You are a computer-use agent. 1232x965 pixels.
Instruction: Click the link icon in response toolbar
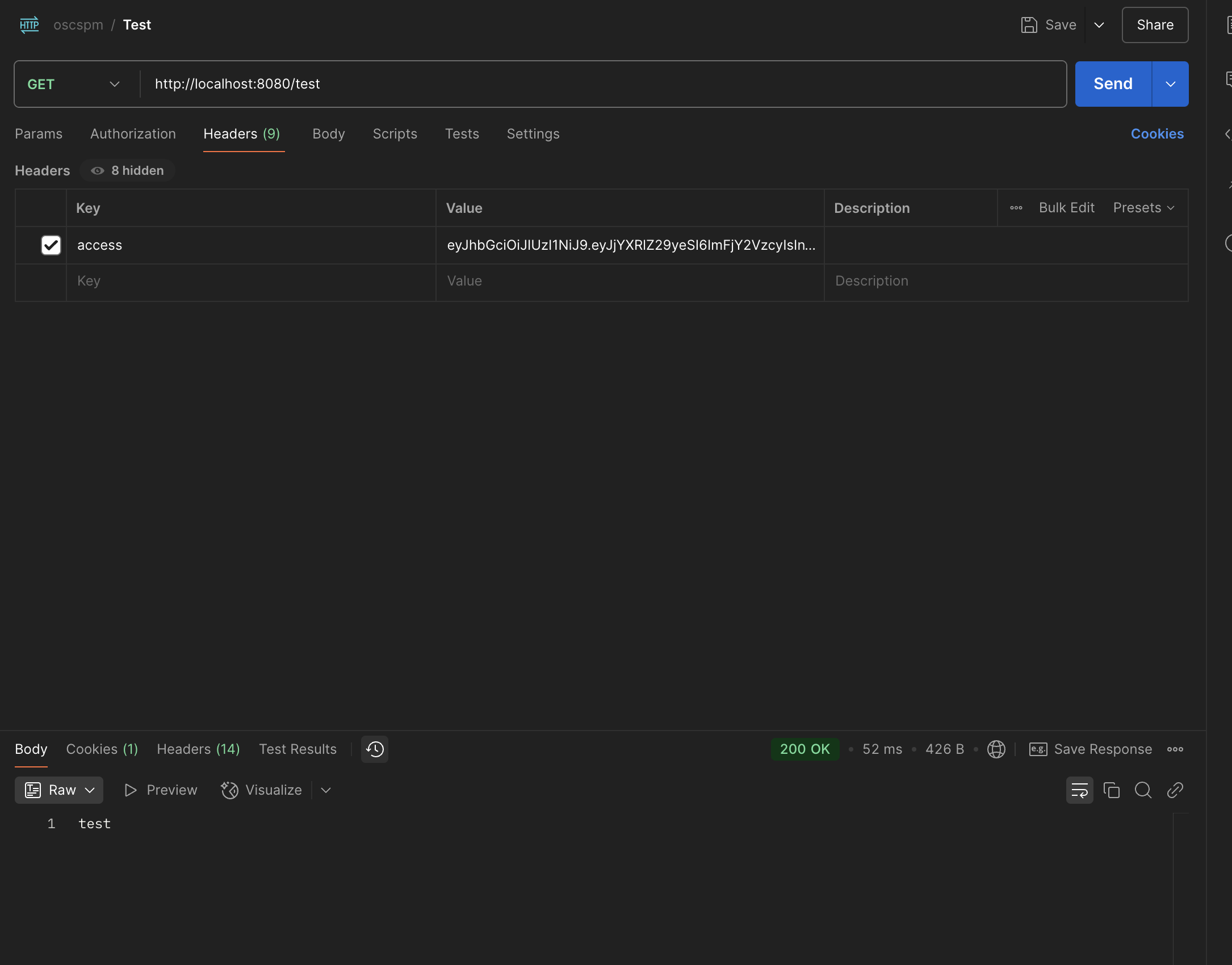click(x=1175, y=790)
